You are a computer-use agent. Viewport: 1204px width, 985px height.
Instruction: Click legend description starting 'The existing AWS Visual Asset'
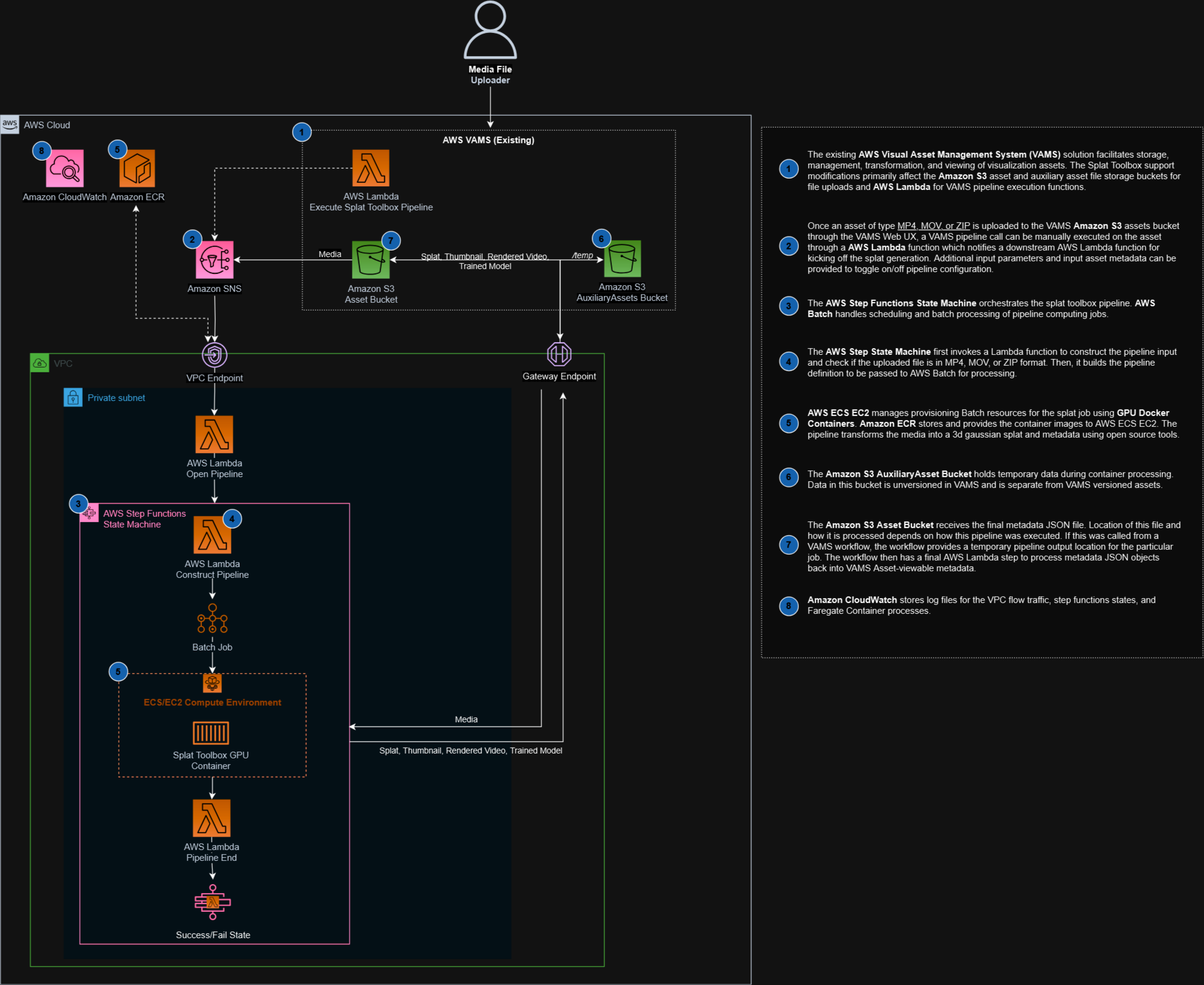994,171
